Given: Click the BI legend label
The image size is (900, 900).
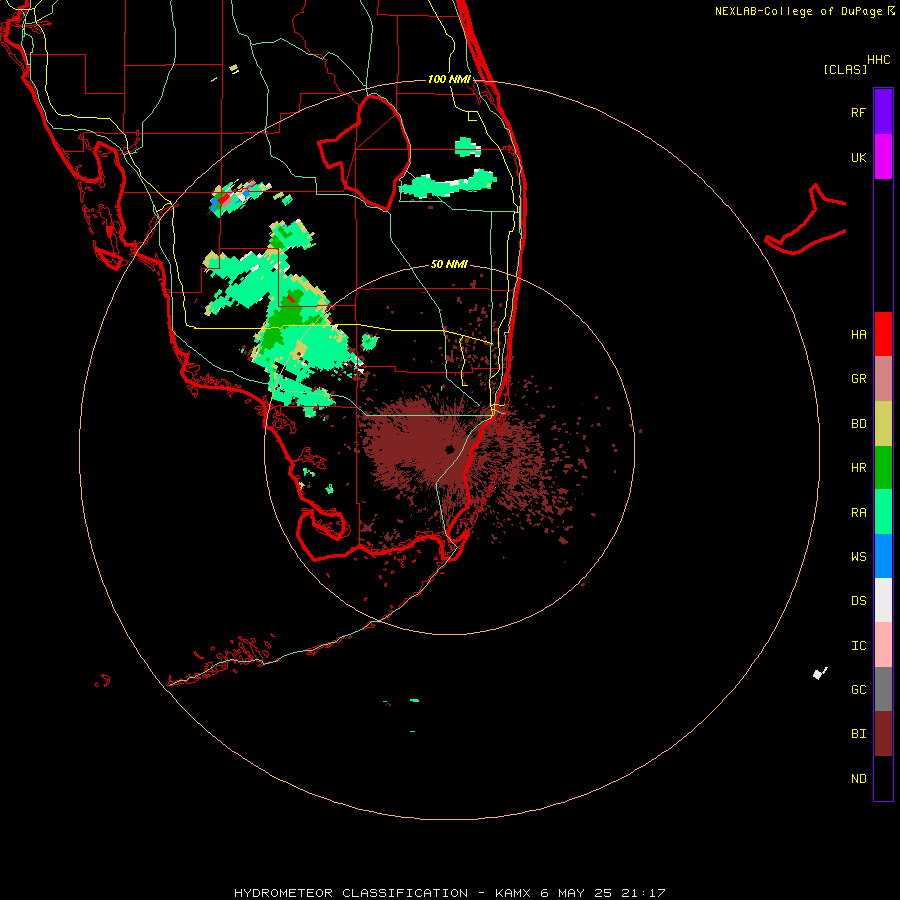Looking at the screenshot, I should coord(858,734).
